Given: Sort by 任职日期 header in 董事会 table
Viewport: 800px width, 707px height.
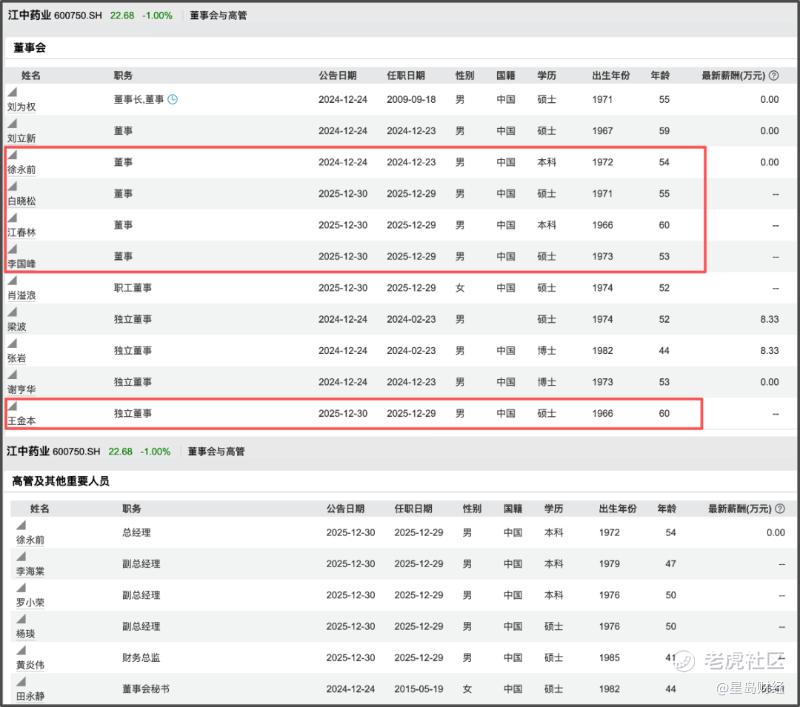Looking at the screenshot, I should 406,75.
